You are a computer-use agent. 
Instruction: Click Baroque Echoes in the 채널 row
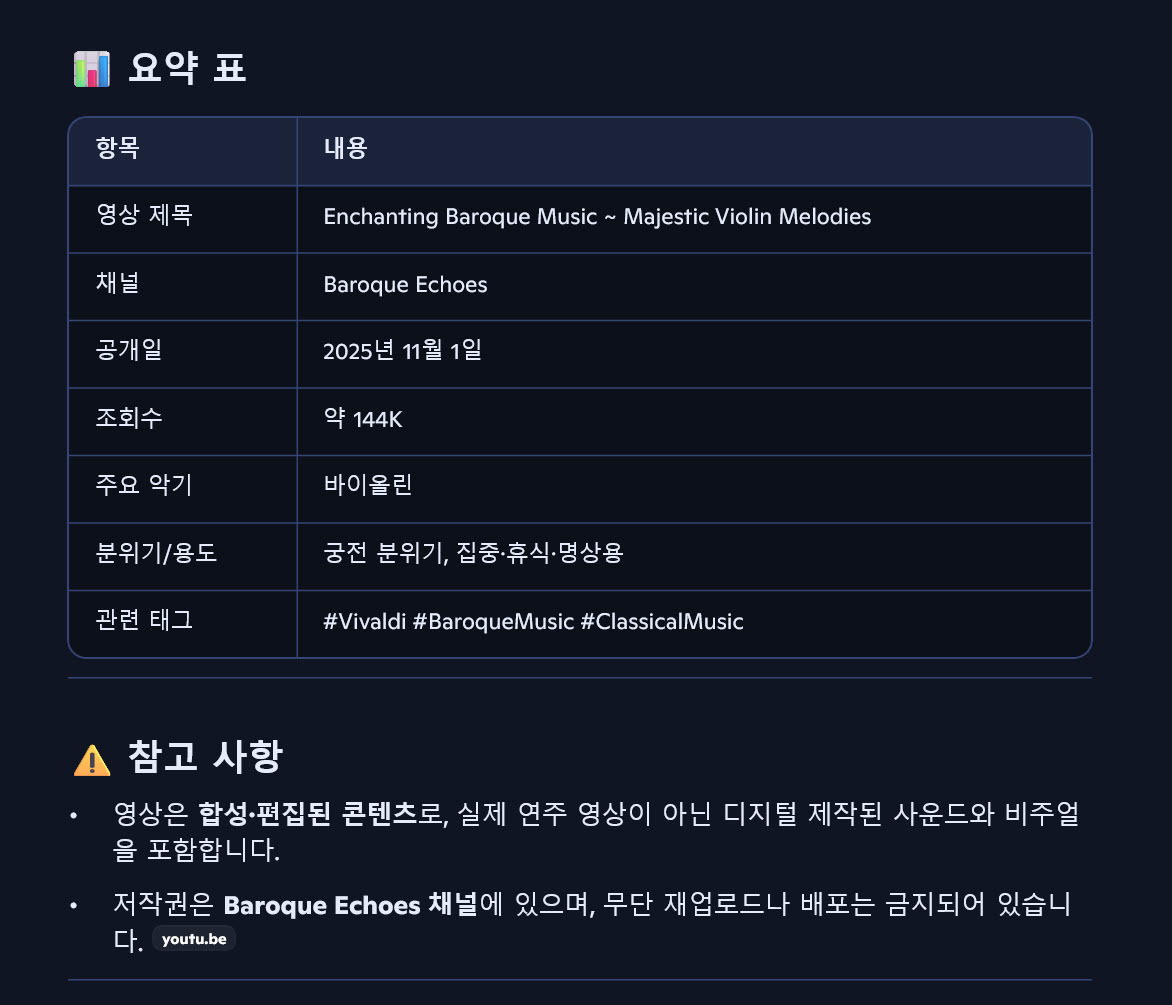pos(405,285)
